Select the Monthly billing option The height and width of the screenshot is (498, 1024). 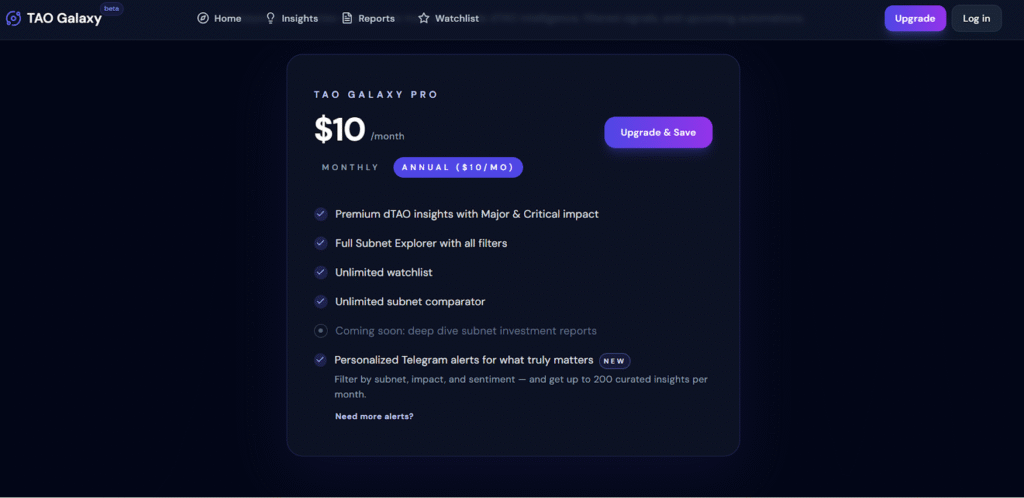click(350, 167)
